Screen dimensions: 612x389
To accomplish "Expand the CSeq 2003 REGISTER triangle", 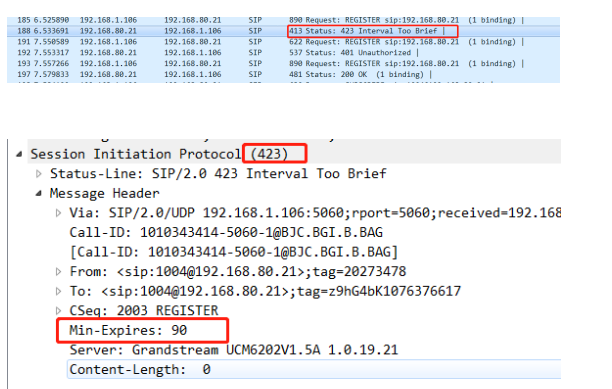I will click(58, 311).
